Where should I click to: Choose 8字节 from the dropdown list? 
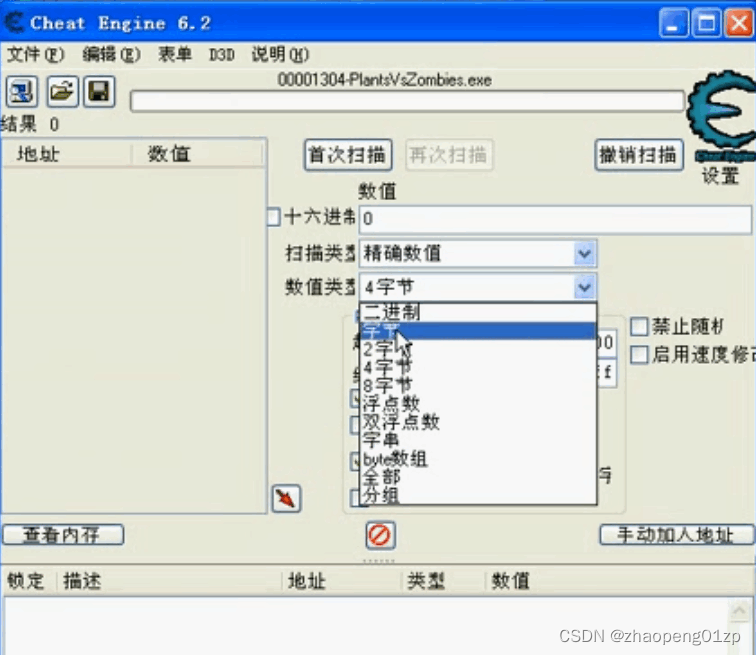point(478,386)
